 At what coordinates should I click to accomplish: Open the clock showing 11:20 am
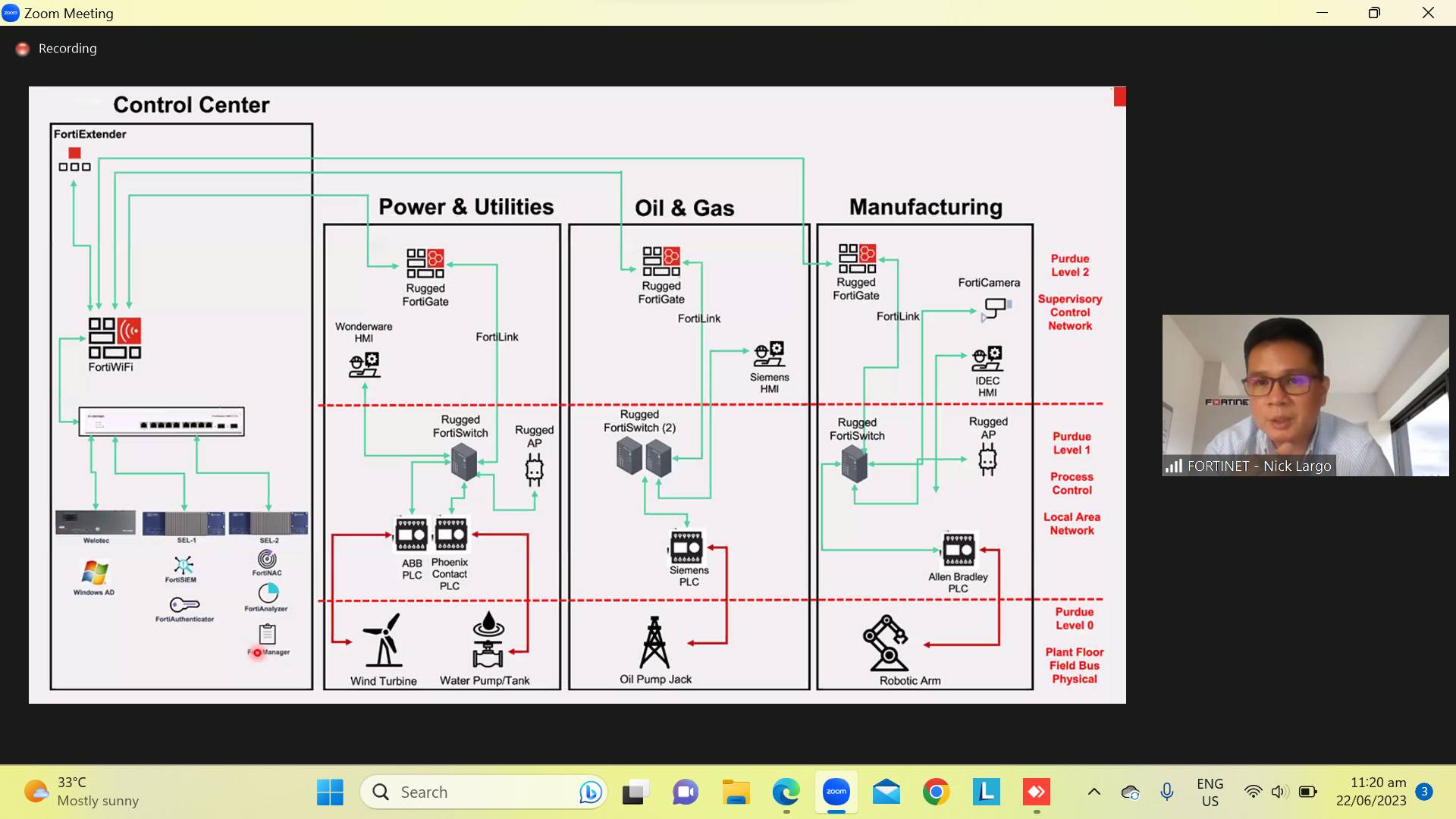point(1371,792)
